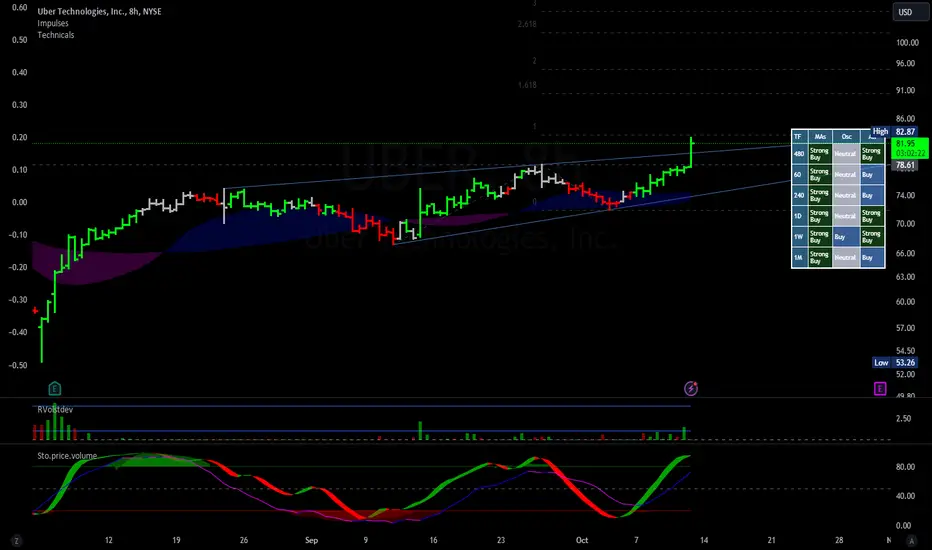This screenshot has width=932, height=550.
Task: Click the 1M timeframe row label
Action: pos(799,257)
